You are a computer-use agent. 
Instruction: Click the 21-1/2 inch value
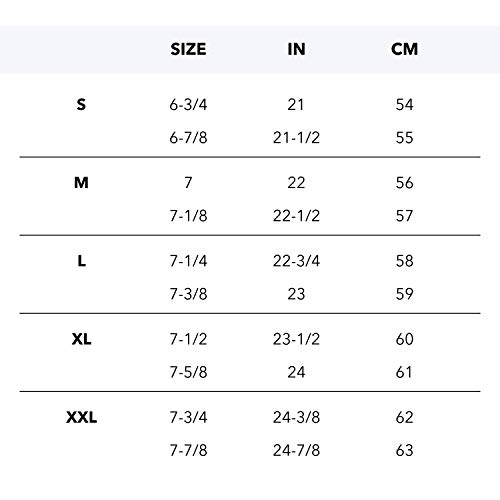pyautogui.click(x=296, y=138)
